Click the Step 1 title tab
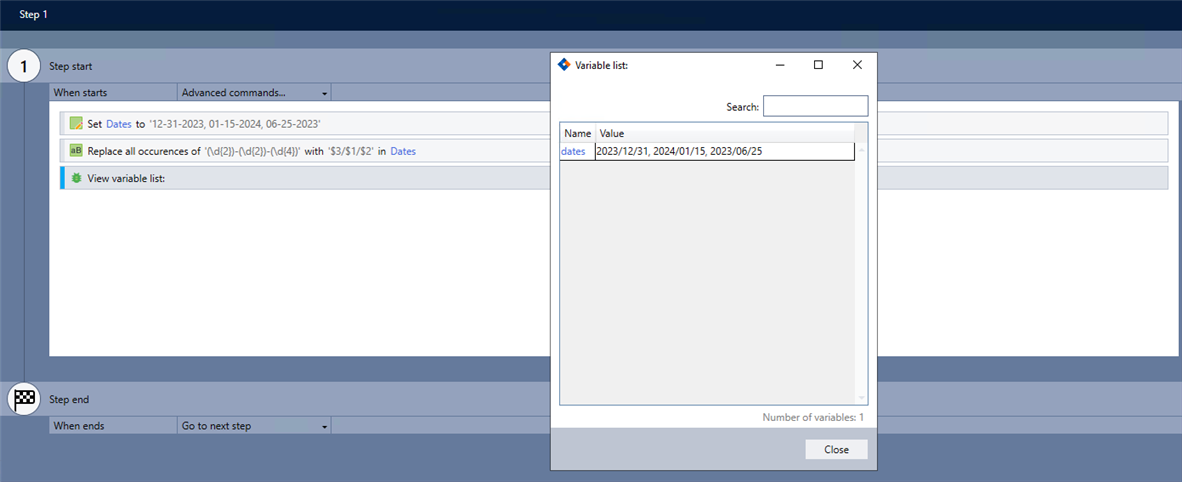 tap(34, 14)
